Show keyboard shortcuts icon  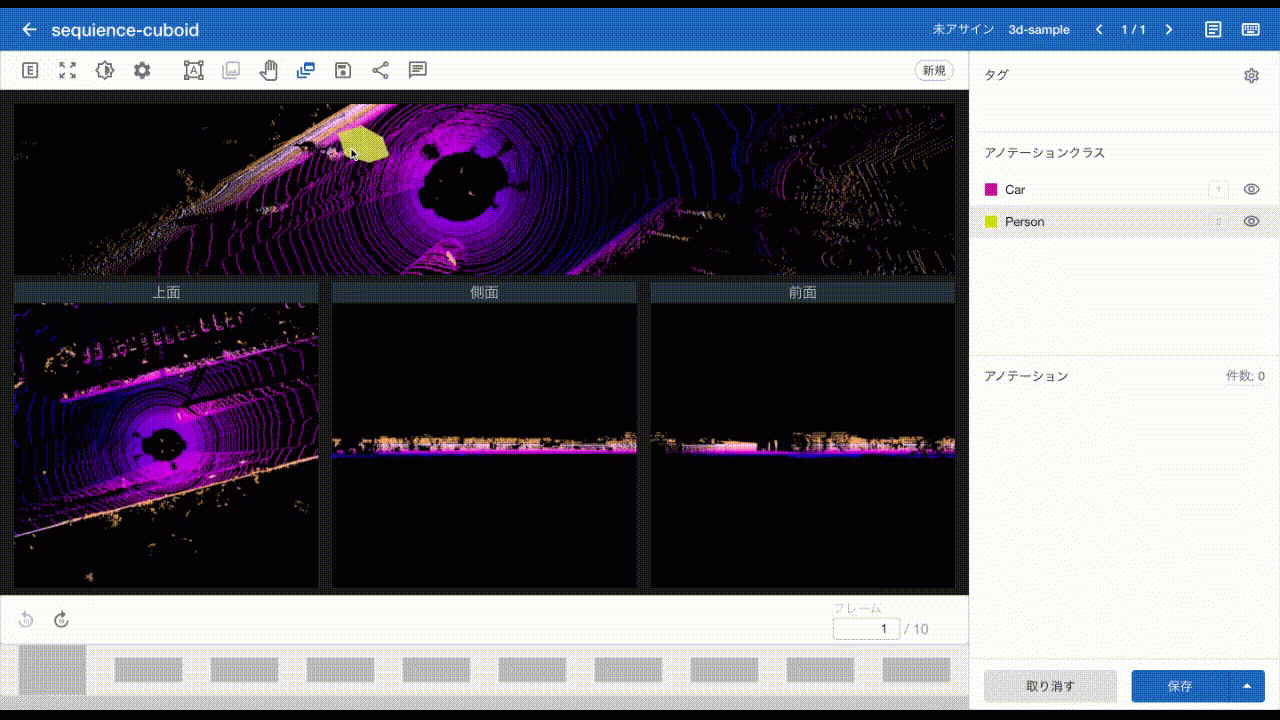[x=1251, y=30]
